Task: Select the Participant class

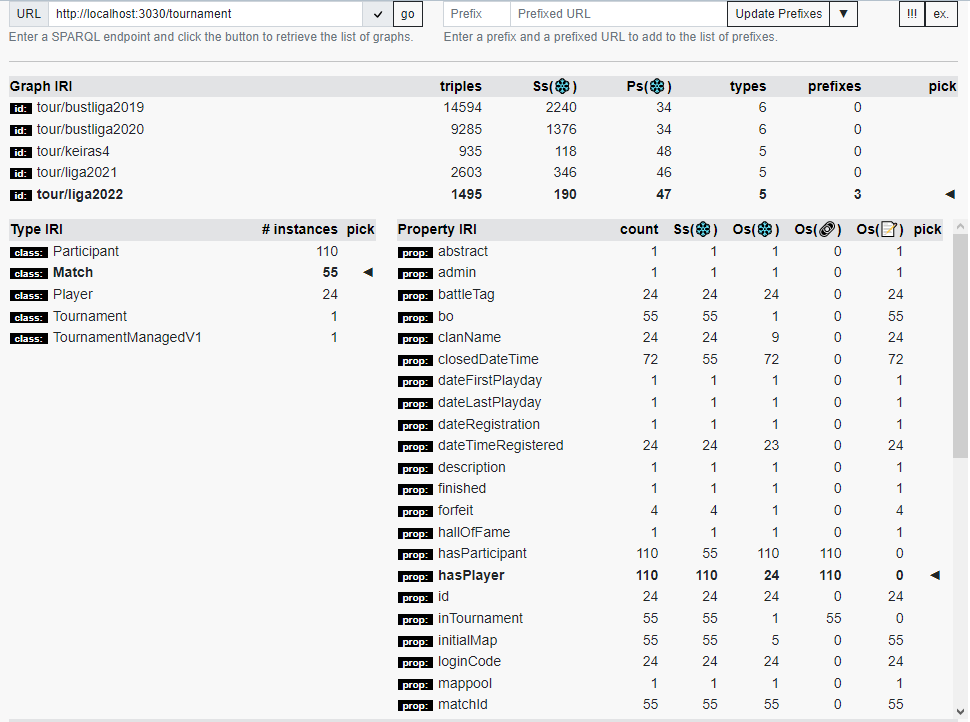Action: click(86, 251)
